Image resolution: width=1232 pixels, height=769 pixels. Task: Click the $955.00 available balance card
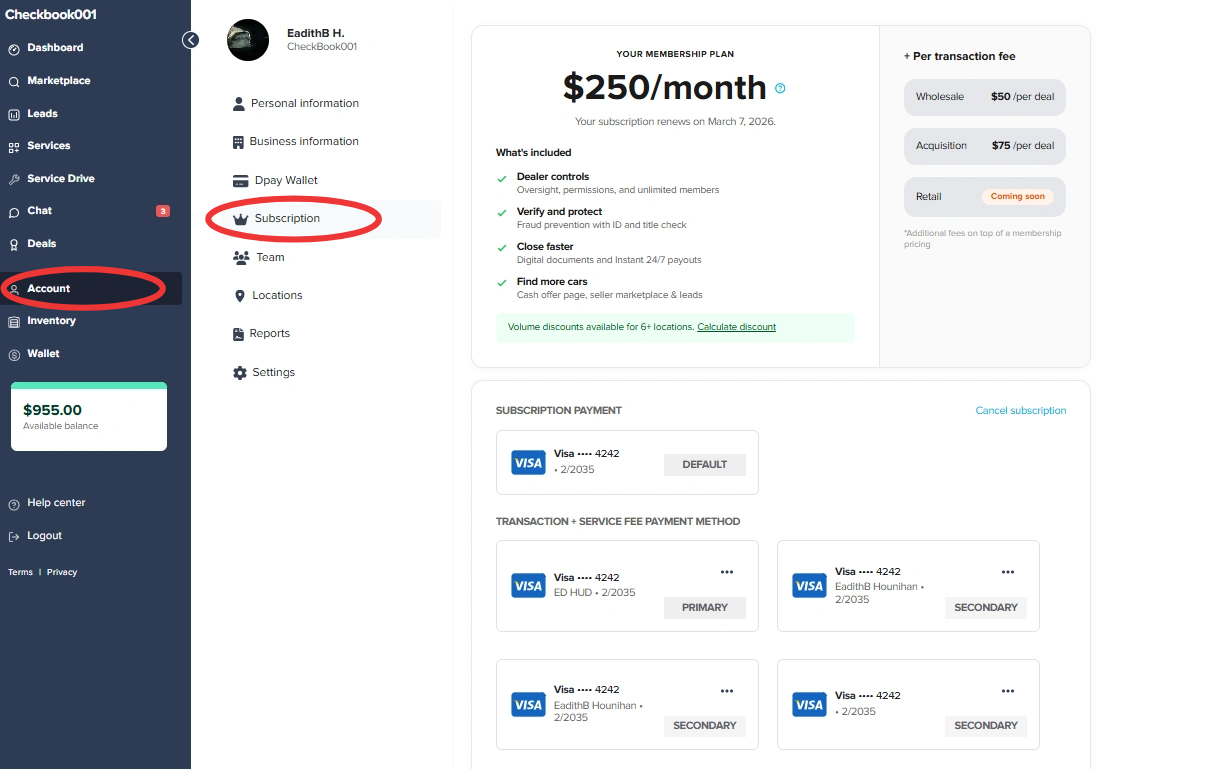point(89,416)
